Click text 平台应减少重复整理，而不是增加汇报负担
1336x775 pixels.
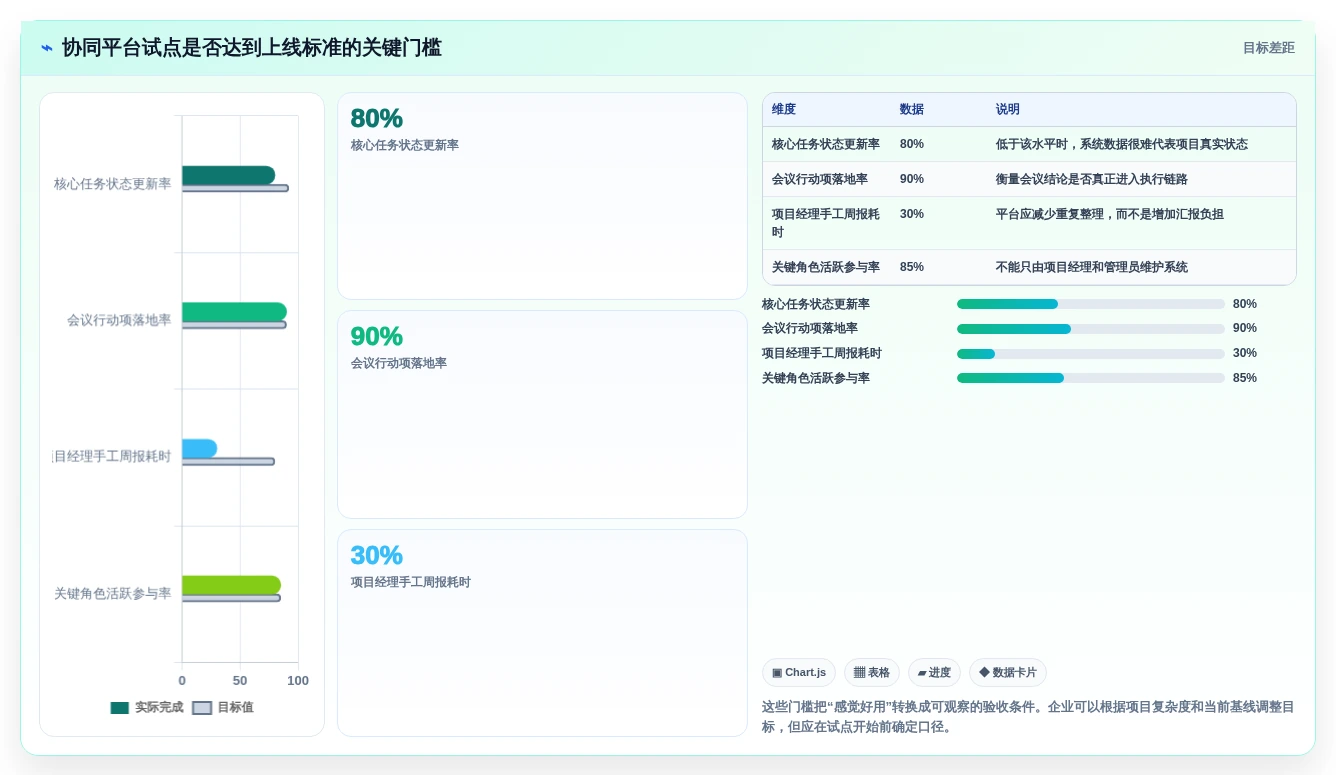pyautogui.click(x=1110, y=214)
